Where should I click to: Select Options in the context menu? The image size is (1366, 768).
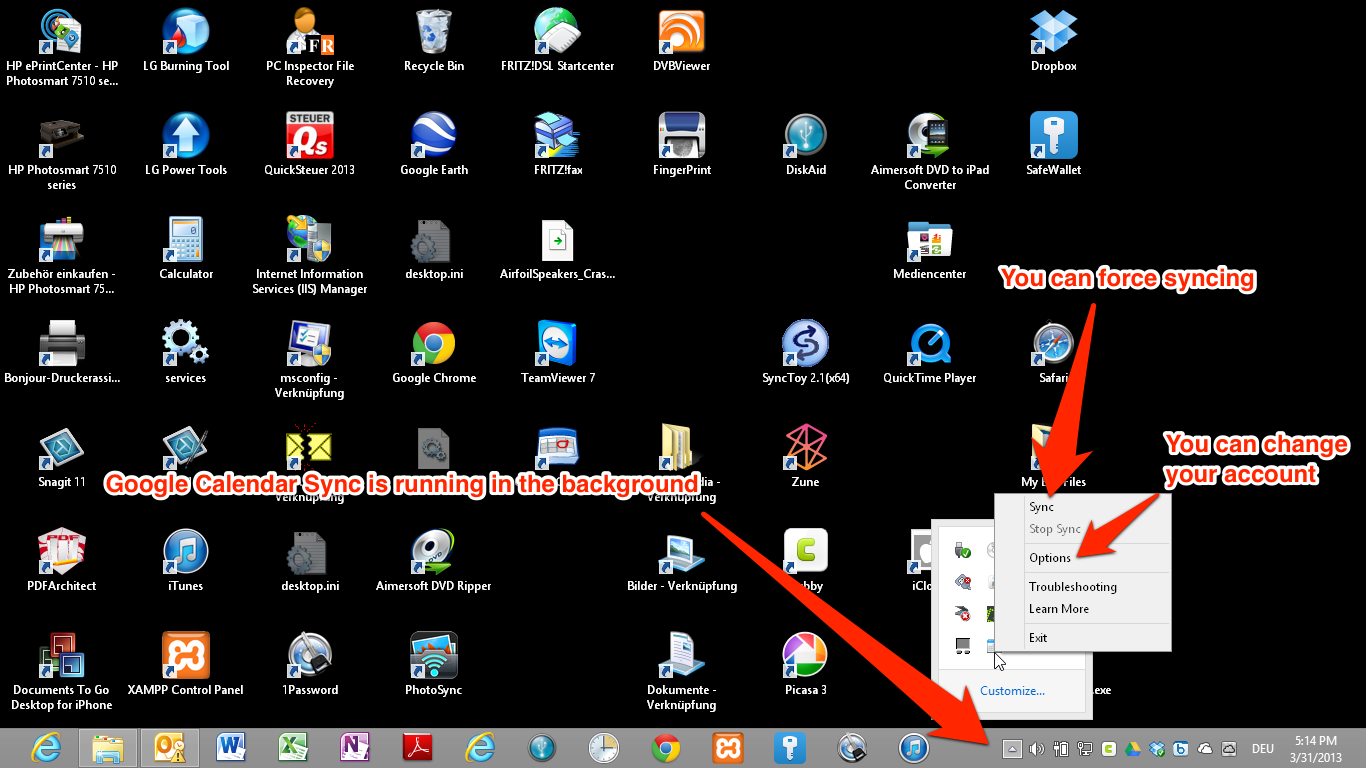click(1050, 558)
